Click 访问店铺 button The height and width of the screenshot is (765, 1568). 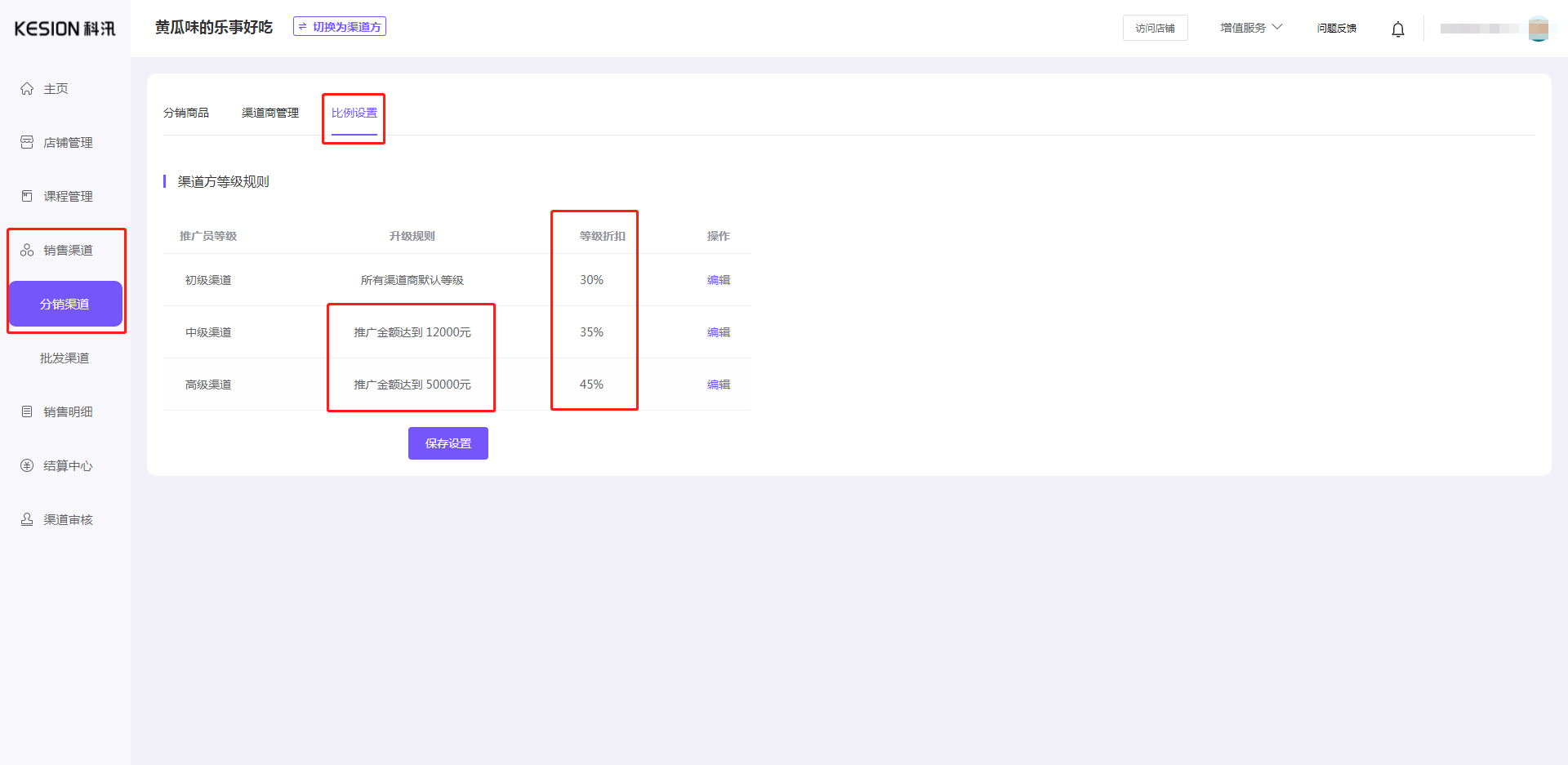(1155, 28)
